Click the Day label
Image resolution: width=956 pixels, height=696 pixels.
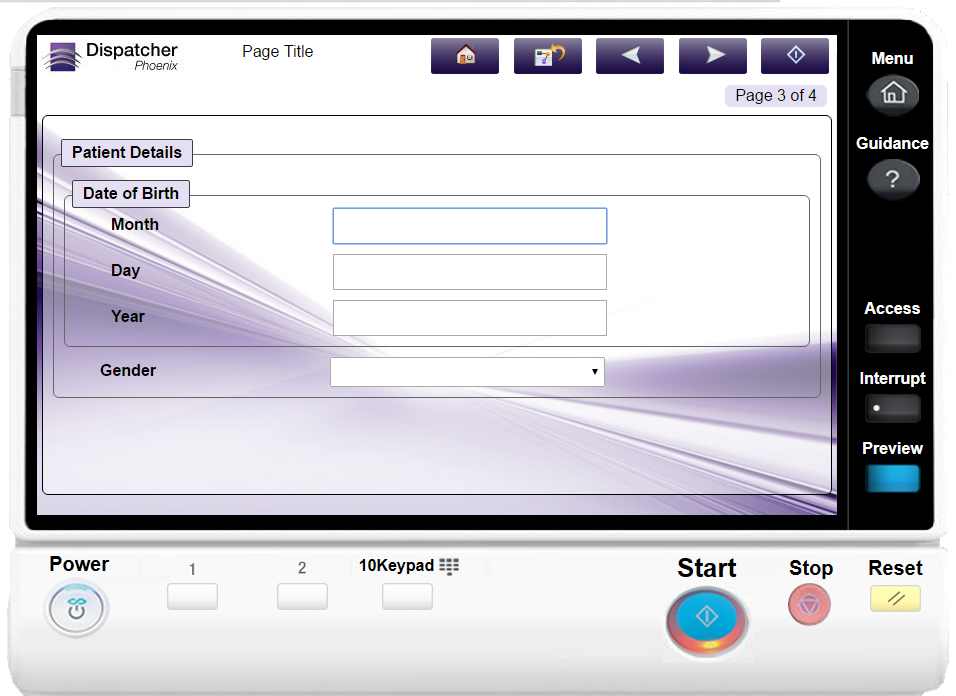125,271
